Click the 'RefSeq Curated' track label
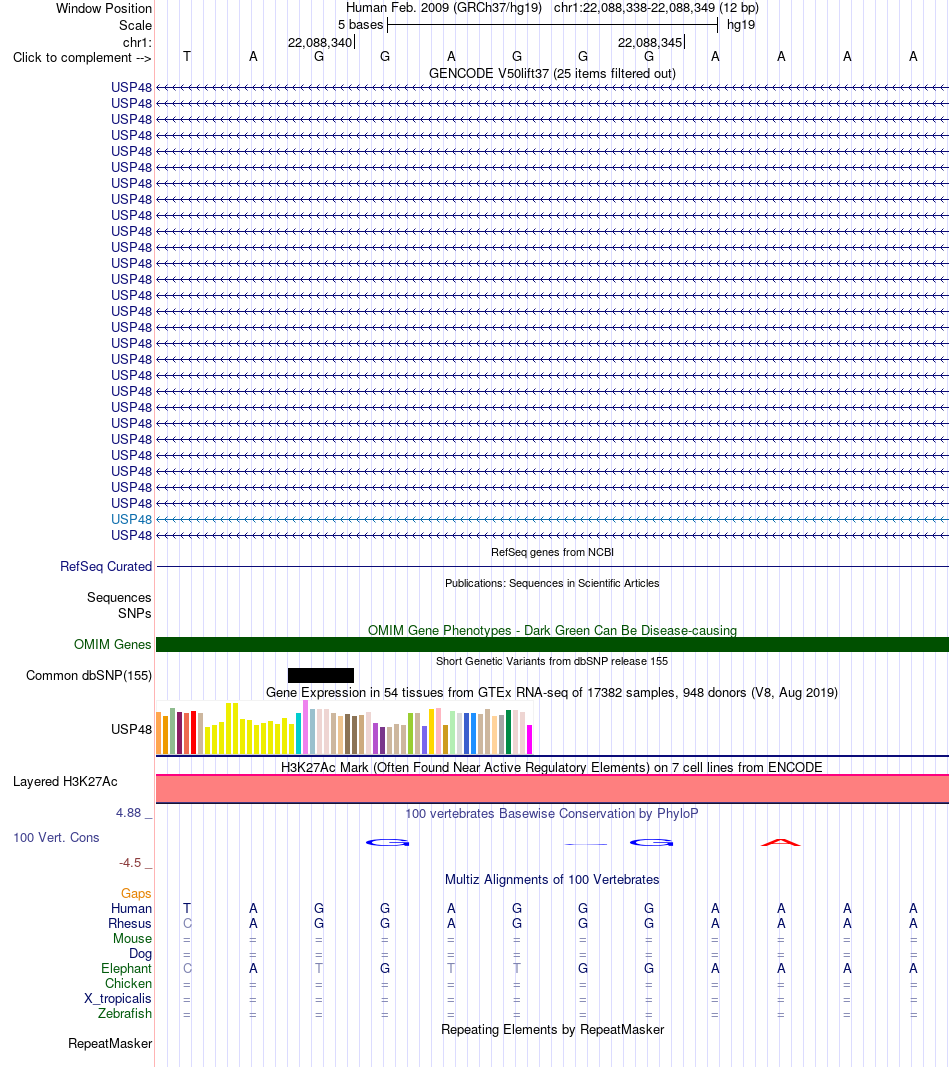 click(x=105, y=566)
